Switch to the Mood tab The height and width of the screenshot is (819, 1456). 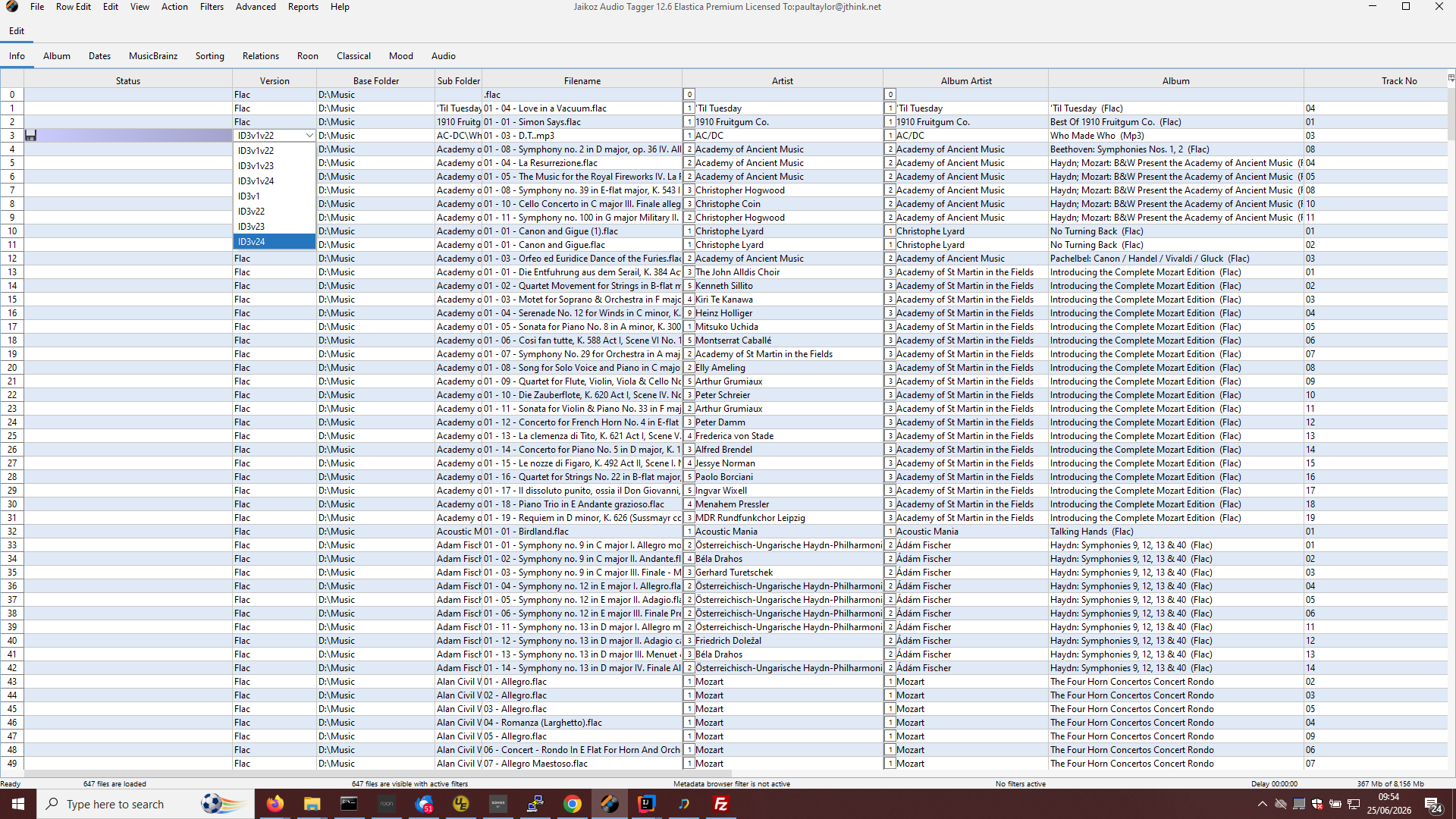click(x=401, y=56)
